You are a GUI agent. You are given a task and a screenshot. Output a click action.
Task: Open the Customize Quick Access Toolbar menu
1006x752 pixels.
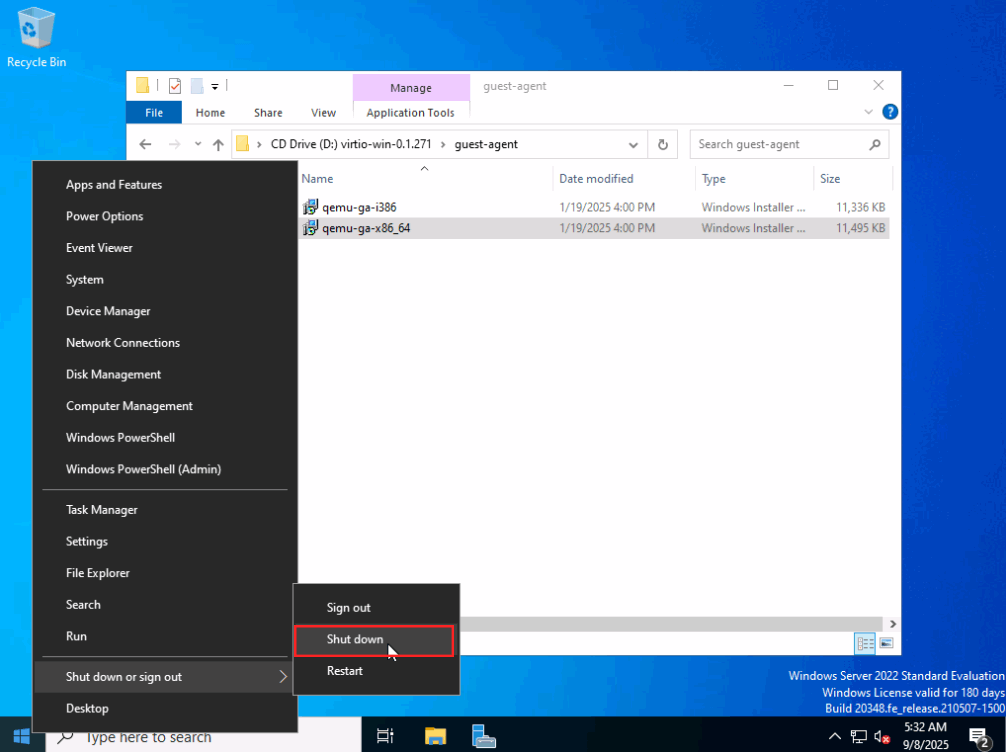pos(213,86)
